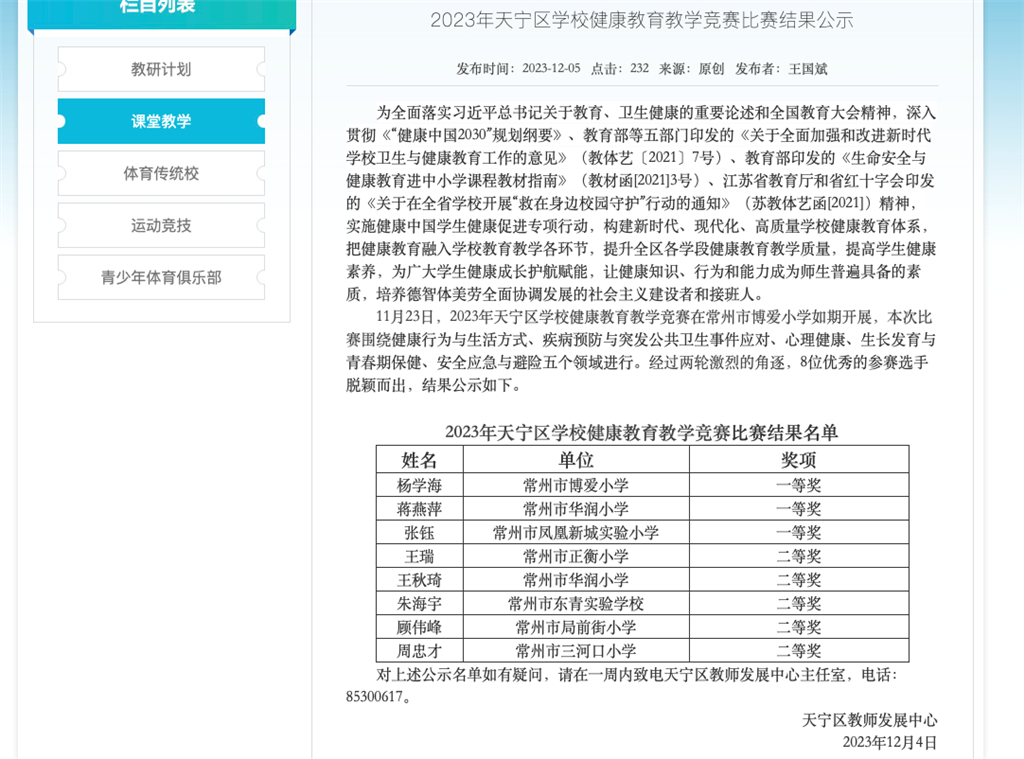
Task: Select the 常州市凤凰新城实验小学 table cell
Action: tap(576, 533)
